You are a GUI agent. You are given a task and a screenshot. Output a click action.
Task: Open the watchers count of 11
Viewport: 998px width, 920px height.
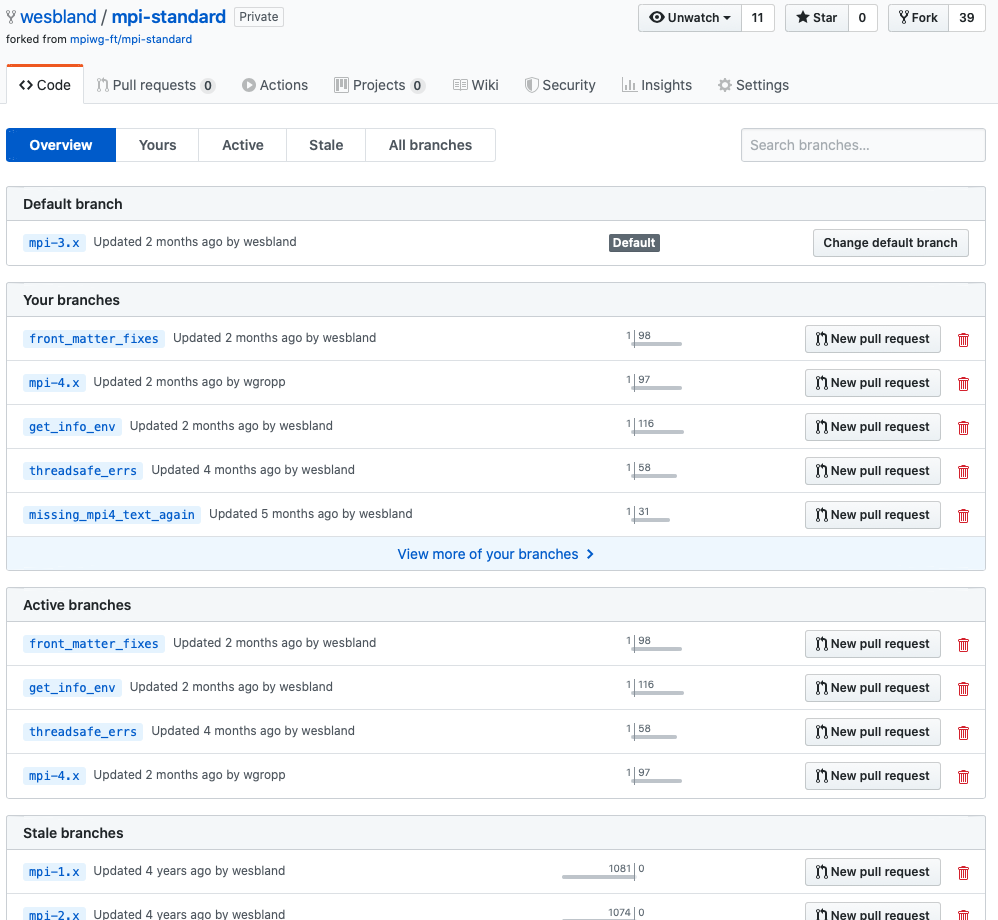[757, 18]
